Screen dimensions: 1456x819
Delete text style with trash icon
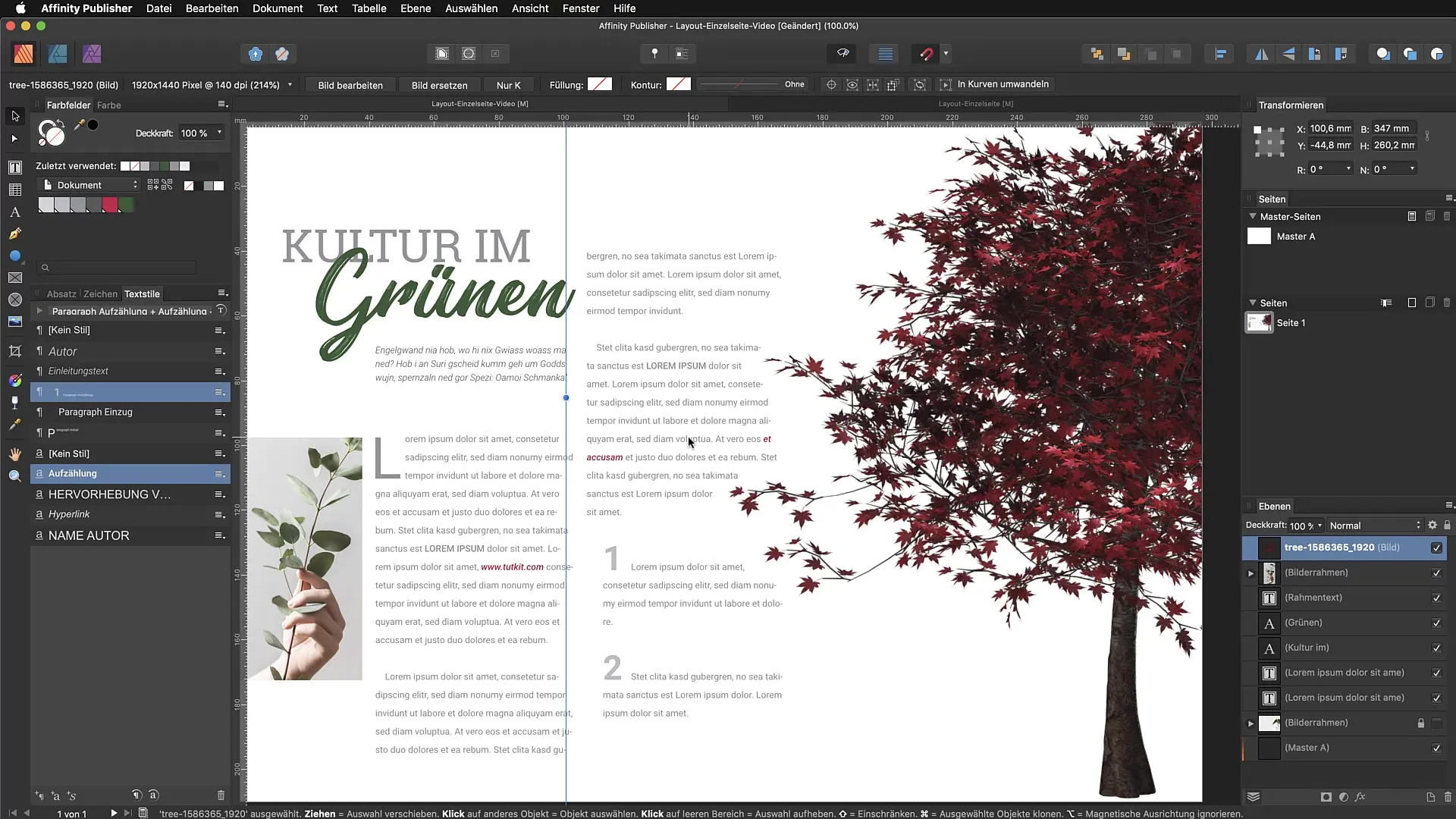click(221, 795)
